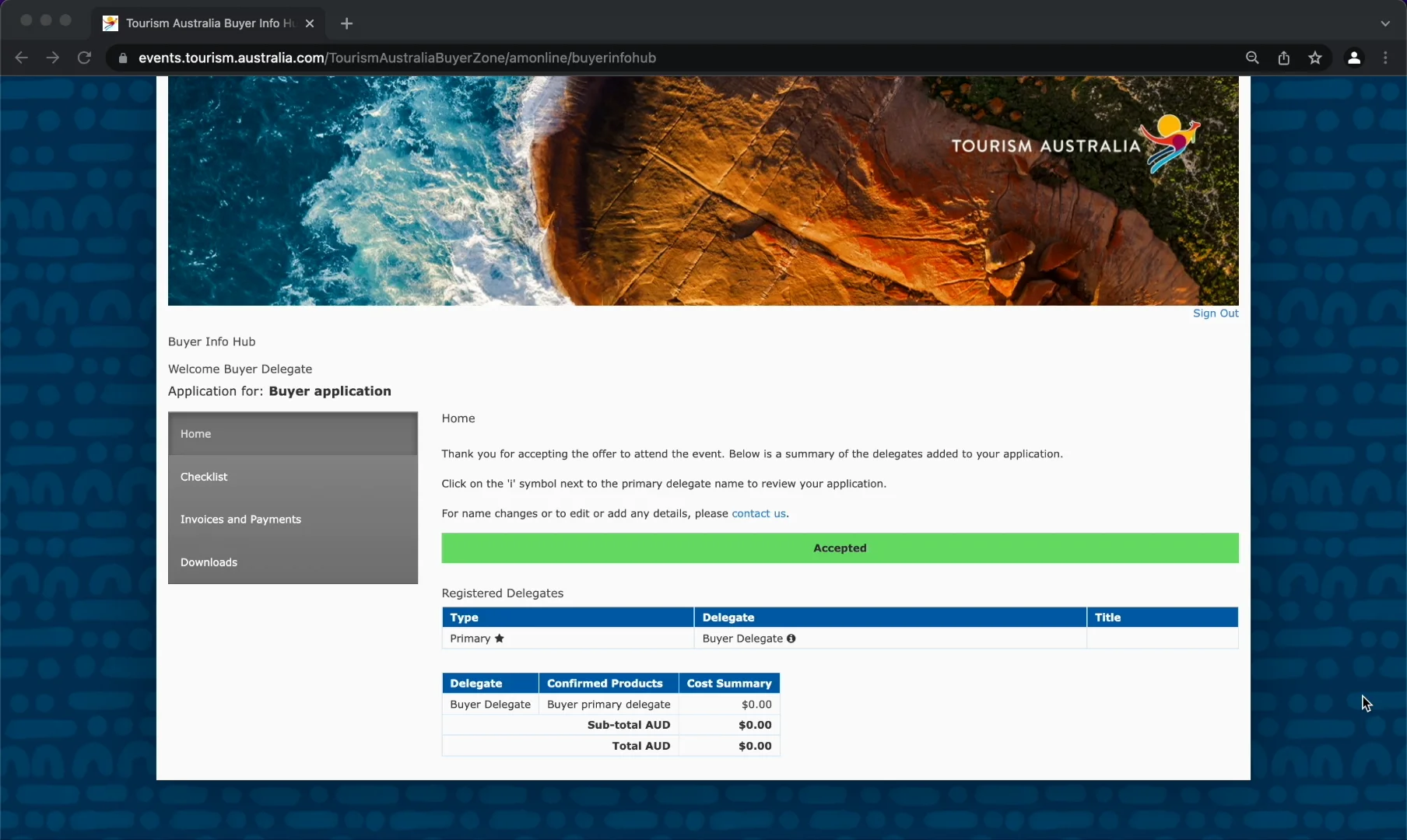The height and width of the screenshot is (840, 1407).
Task: Open the browser profile icon
Action: (x=1354, y=58)
